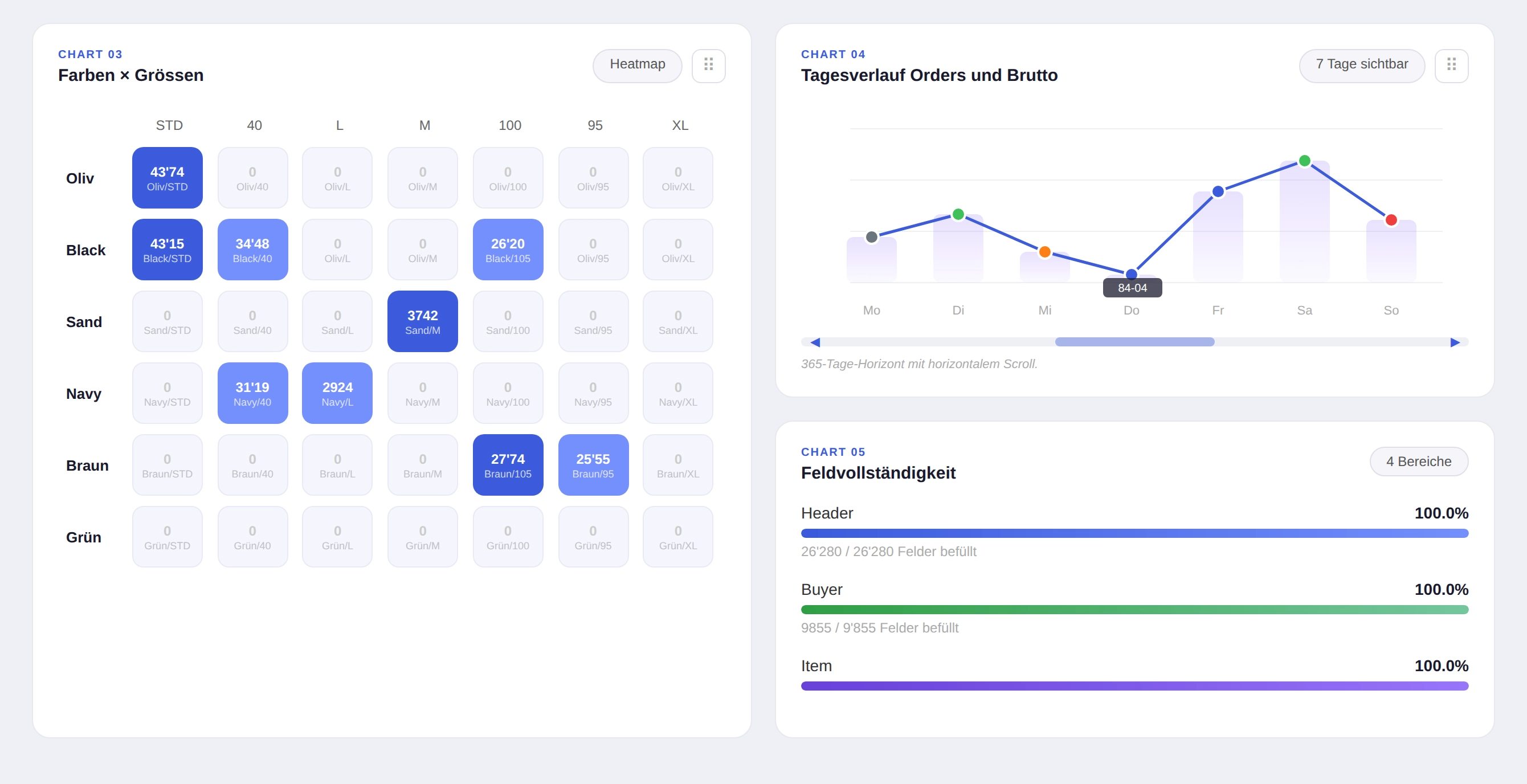Click the orange data point above Mi

pos(1044,251)
